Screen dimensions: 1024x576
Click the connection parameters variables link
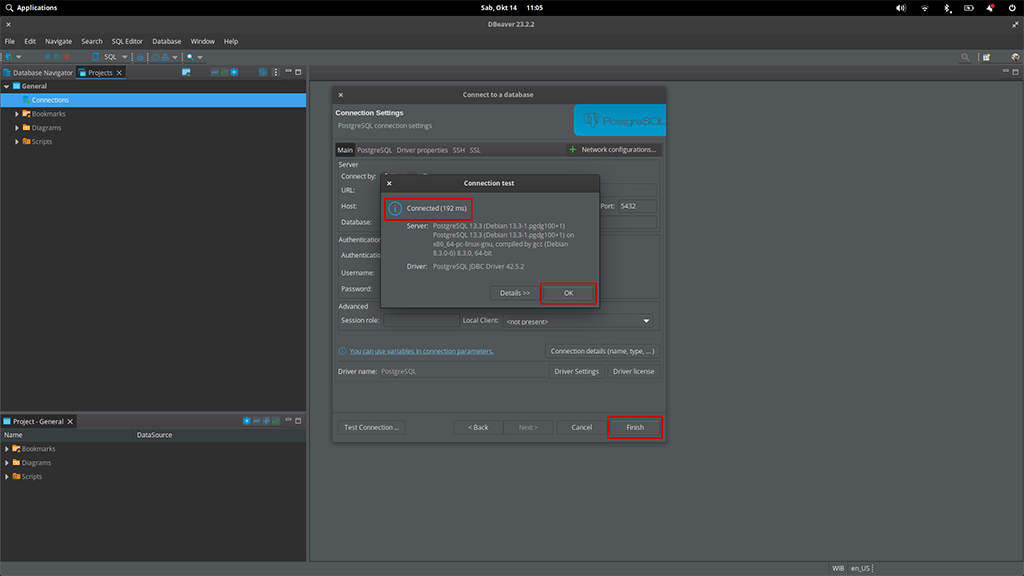click(421, 351)
